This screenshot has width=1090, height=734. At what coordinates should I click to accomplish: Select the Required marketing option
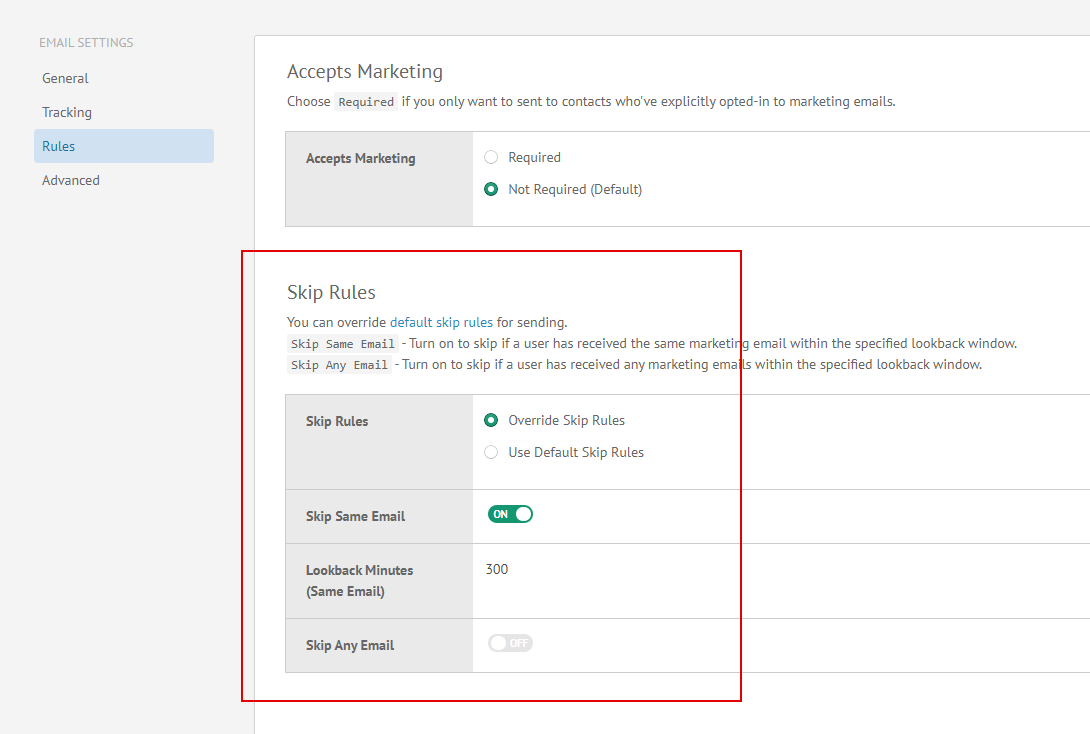tap(491, 157)
